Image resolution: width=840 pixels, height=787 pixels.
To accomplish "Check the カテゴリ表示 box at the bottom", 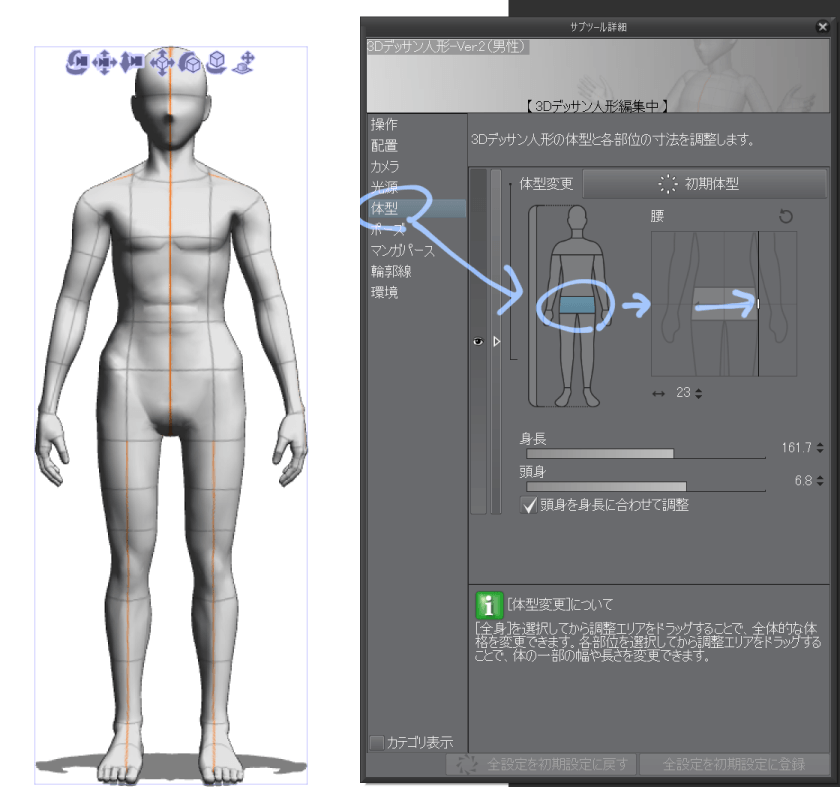I will pyautogui.click(x=377, y=742).
